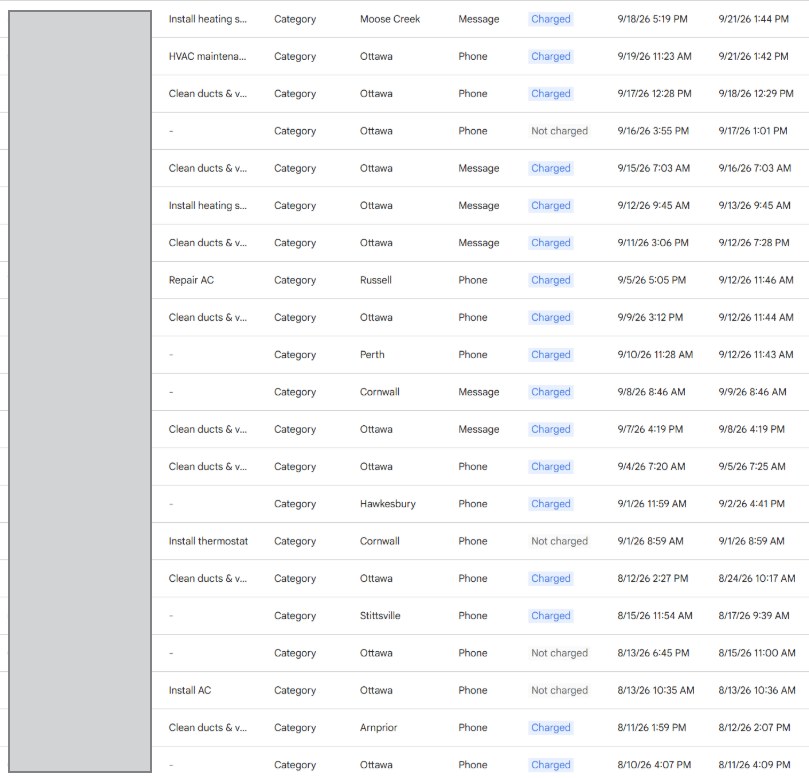Select date 9/12/26 7:28 PM
Screen dimensions: 809x778
(x=754, y=243)
